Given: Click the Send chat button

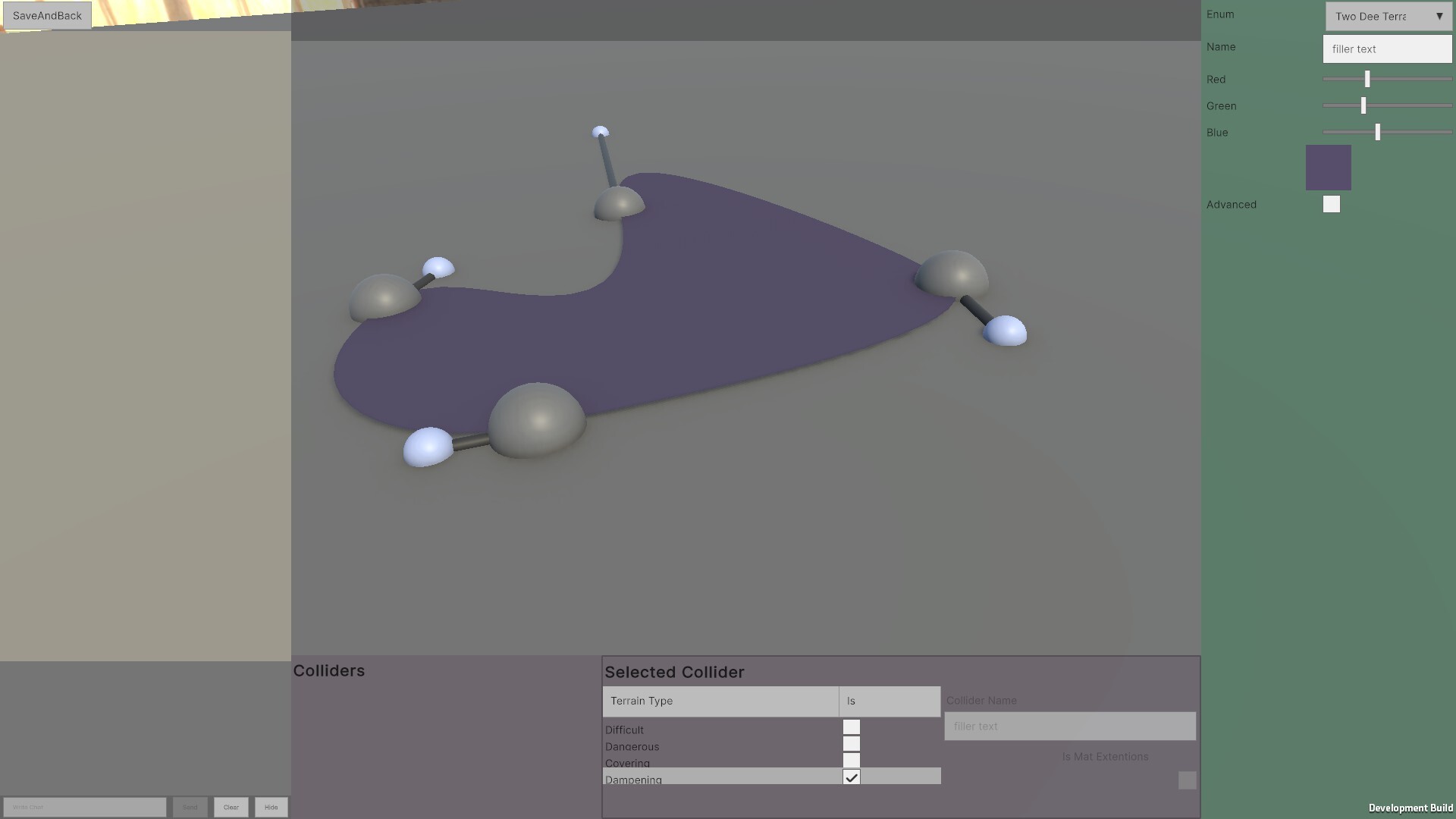Looking at the screenshot, I should point(190,807).
